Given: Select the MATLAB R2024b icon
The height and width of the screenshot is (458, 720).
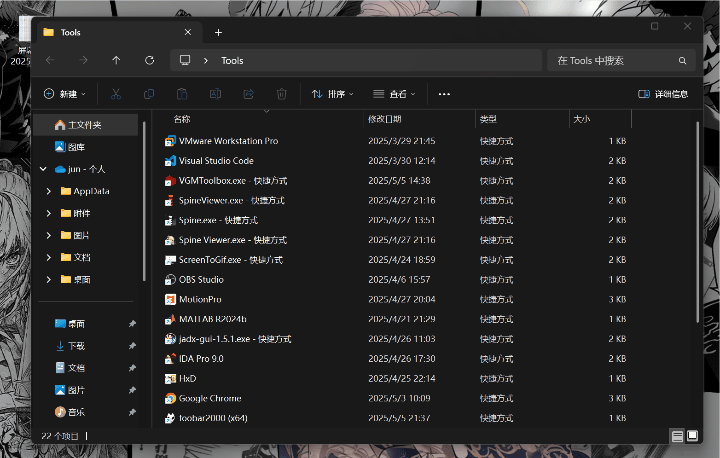Looking at the screenshot, I should tap(170, 319).
